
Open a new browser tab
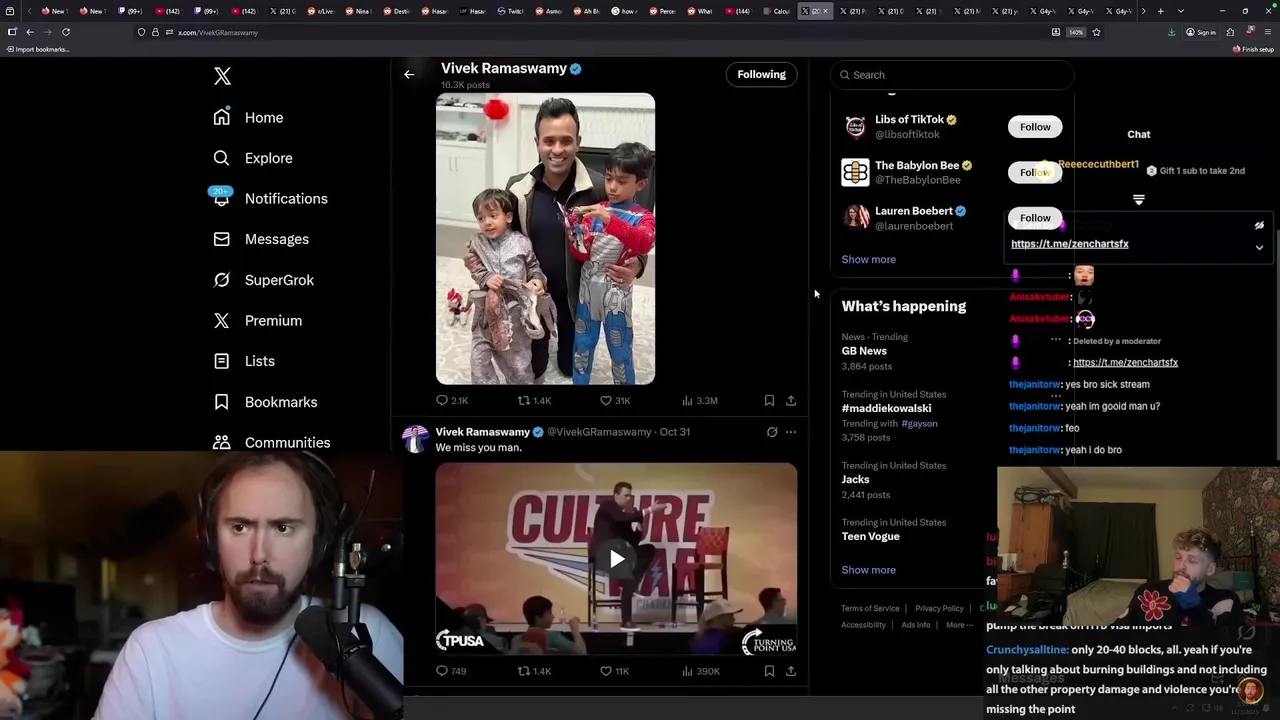tap(1160, 11)
